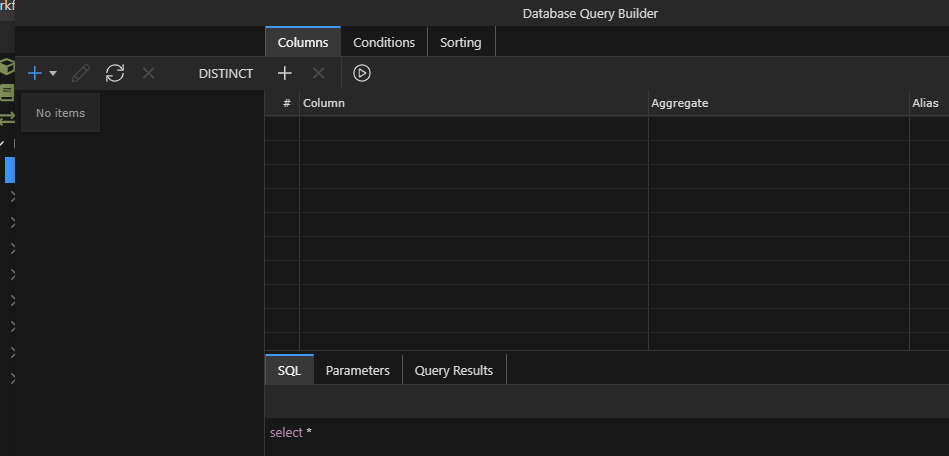This screenshot has height=456, width=949.
Task: Run the query with the play icon
Action: pyautogui.click(x=362, y=73)
